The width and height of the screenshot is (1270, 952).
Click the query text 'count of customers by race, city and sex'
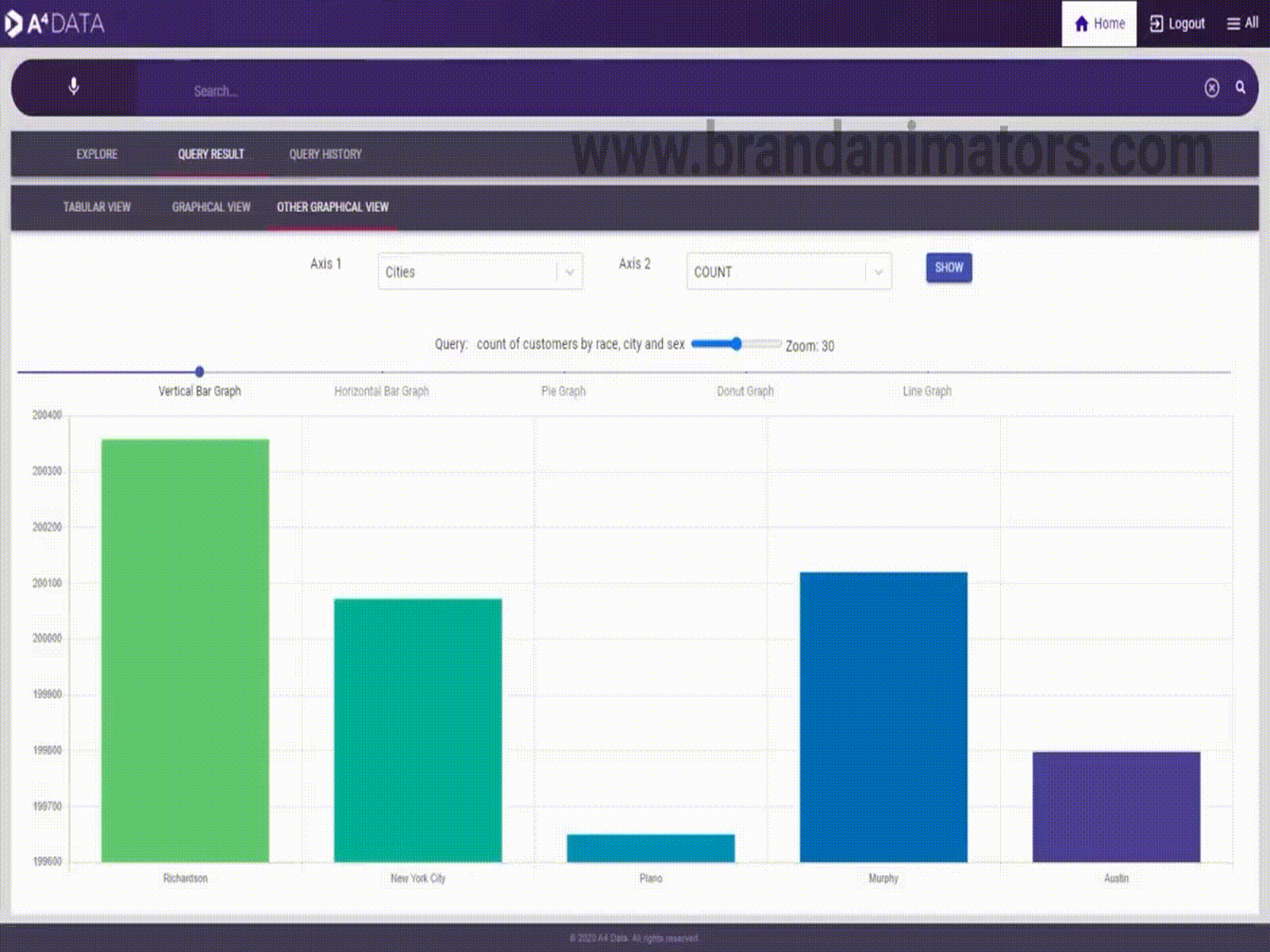(x=580, y=344)
